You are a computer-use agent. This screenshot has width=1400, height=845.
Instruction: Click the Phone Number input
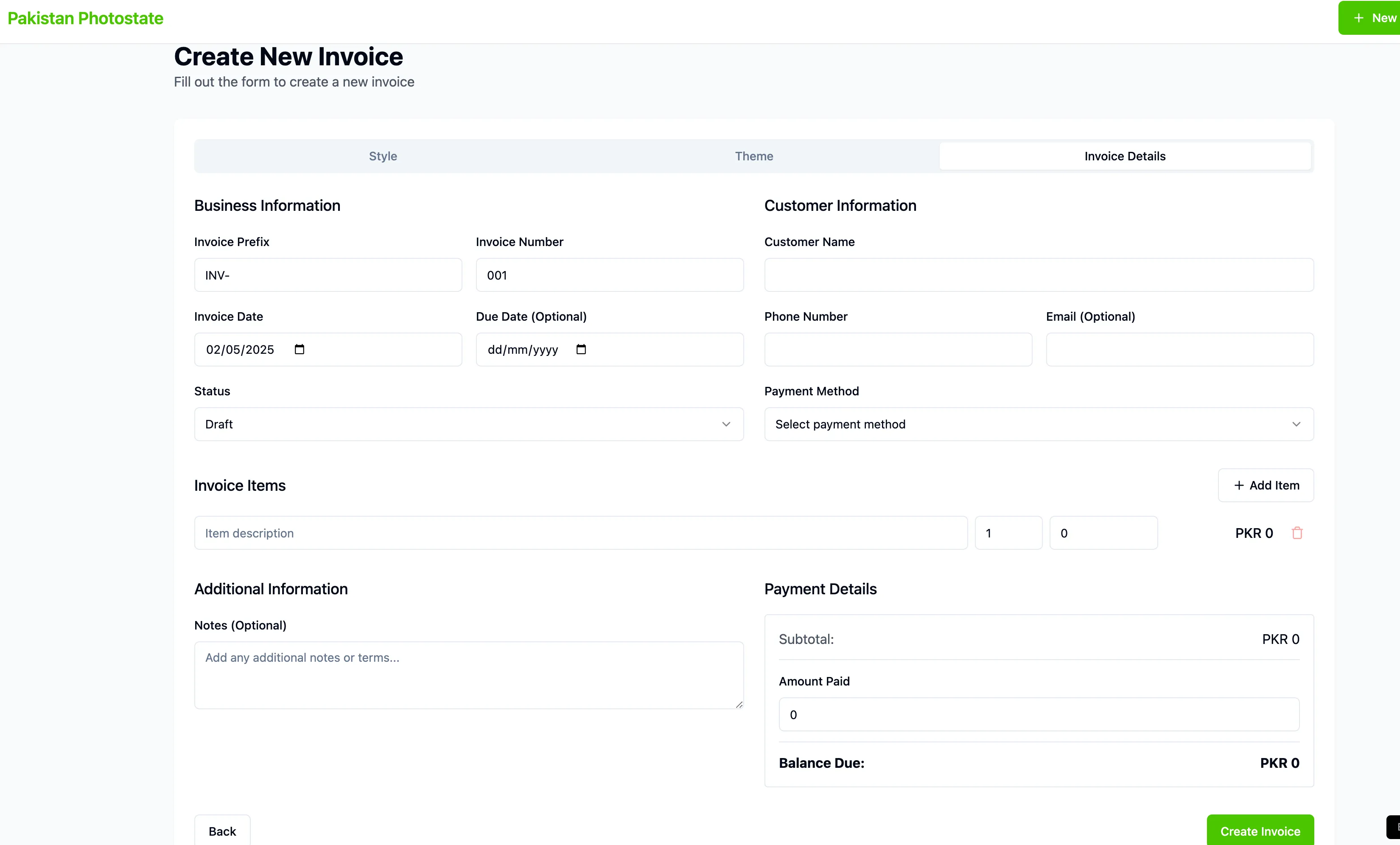[x=898, y=350]
